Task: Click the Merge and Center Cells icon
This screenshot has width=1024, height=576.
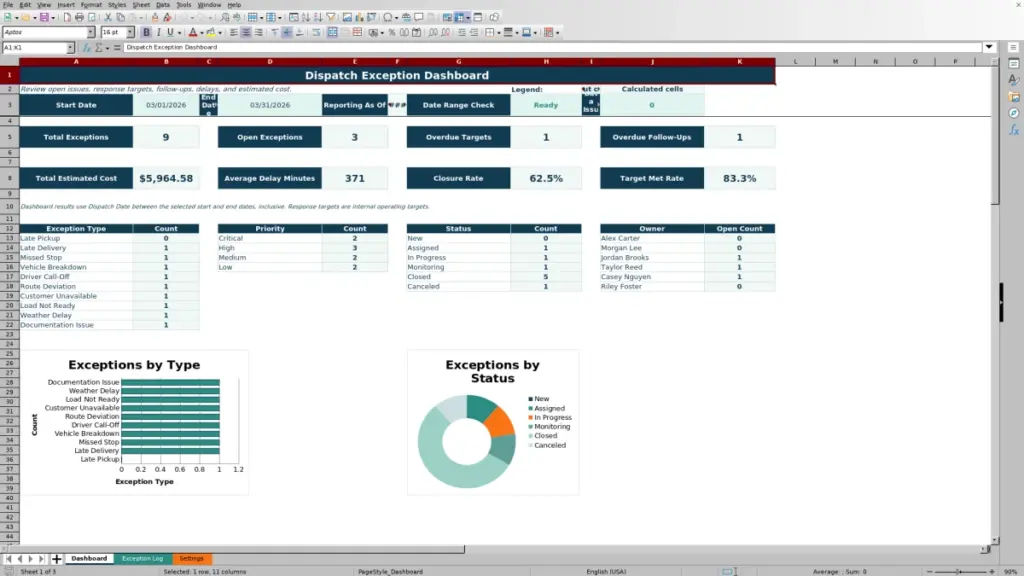Action: (x=332, y=32)
